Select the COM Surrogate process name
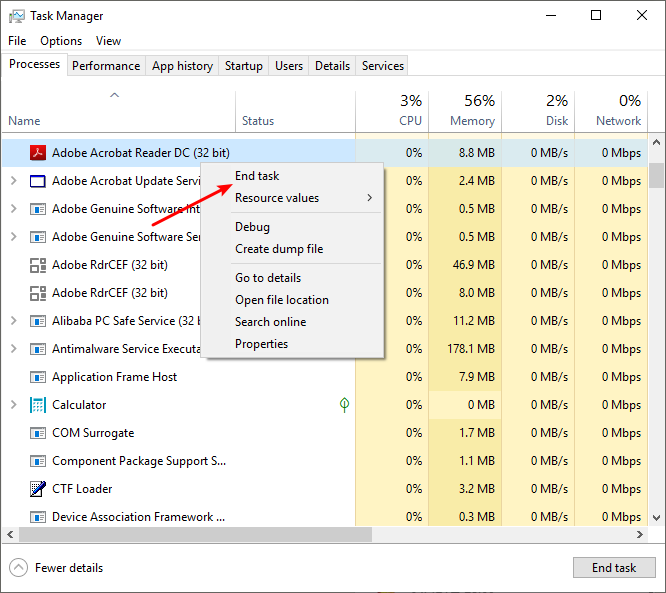The height and width of the screenshot is (593, 666). pyautogui.click(x=93, y=433)
